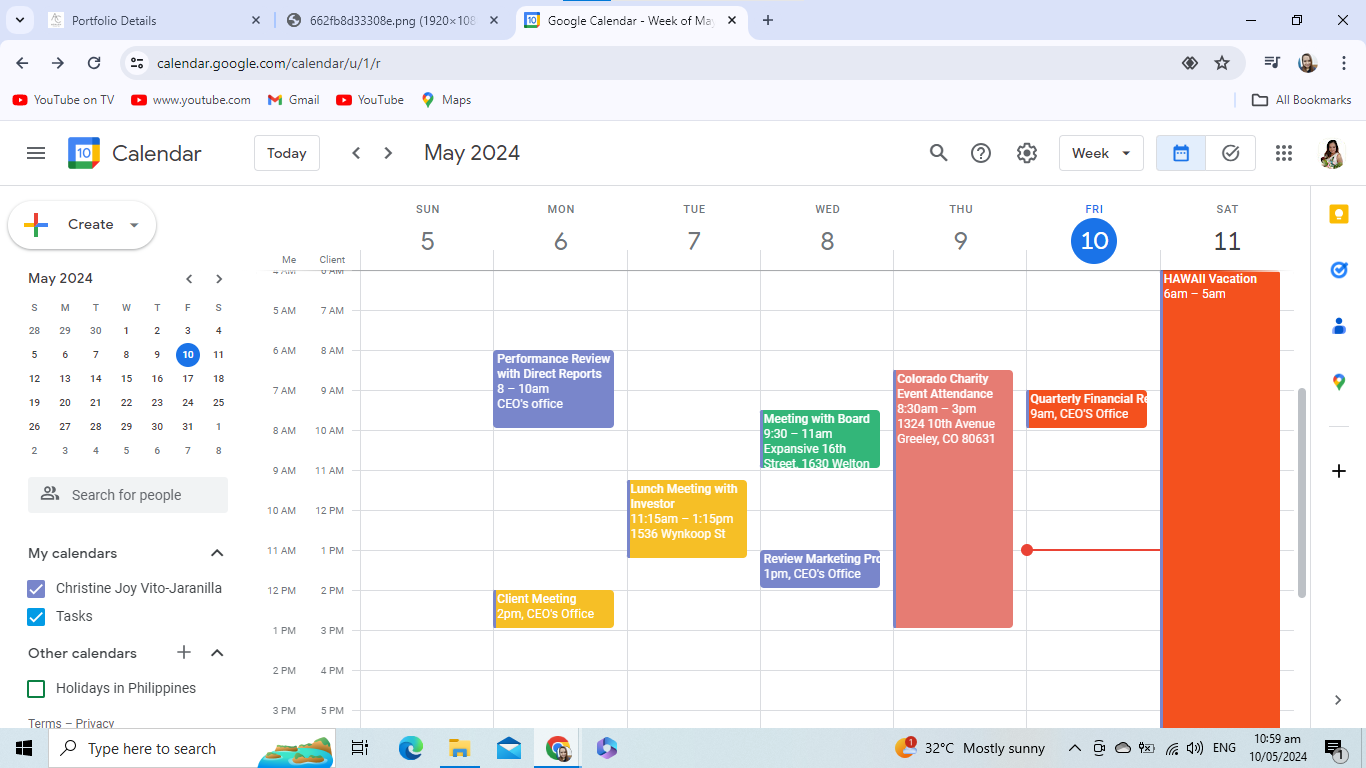This screenshot has width=1366, height=768.
Task: Click Search for people field
Action: (128, 495)
